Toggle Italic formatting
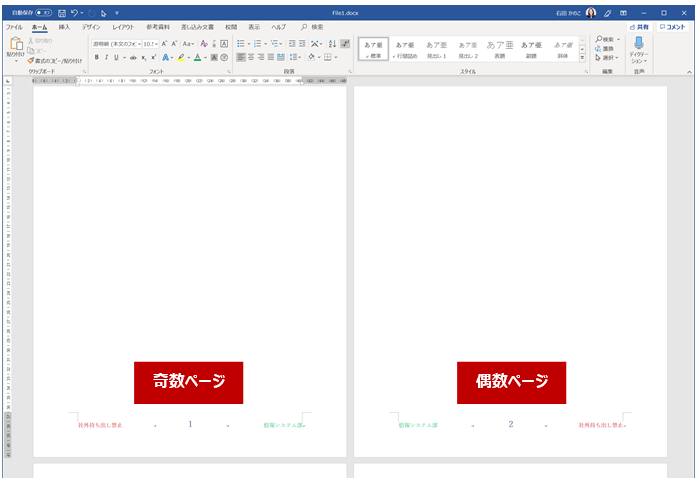This screenshot has height=480, width=698. pyautogui.click(x=106, y=57)
